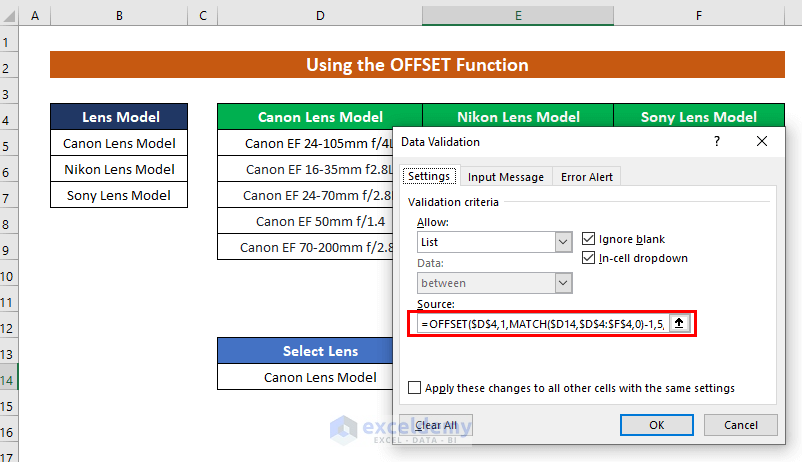This screenshot has width=802, height=462.
Task: Select cell 'Sony Lens Model' in column B
Action: click(x=119, y=195)
